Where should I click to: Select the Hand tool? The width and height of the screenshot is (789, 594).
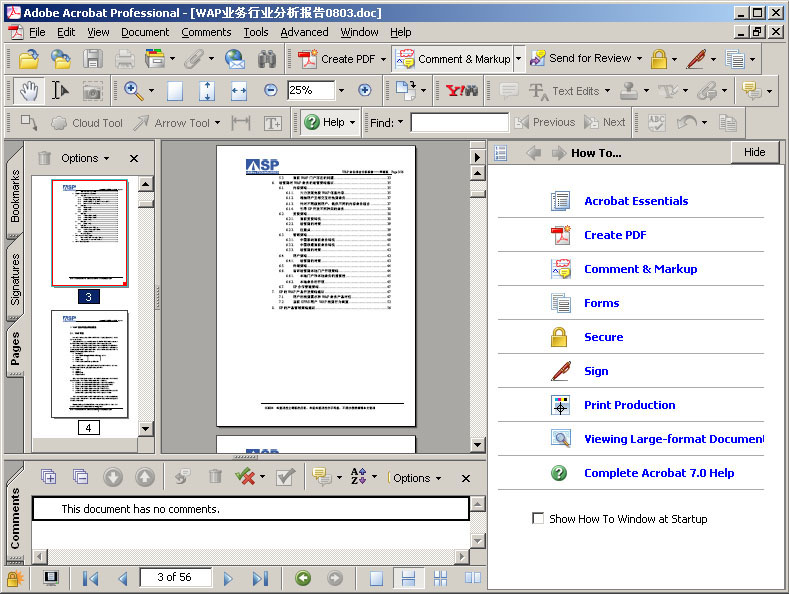tap(29, 91)
